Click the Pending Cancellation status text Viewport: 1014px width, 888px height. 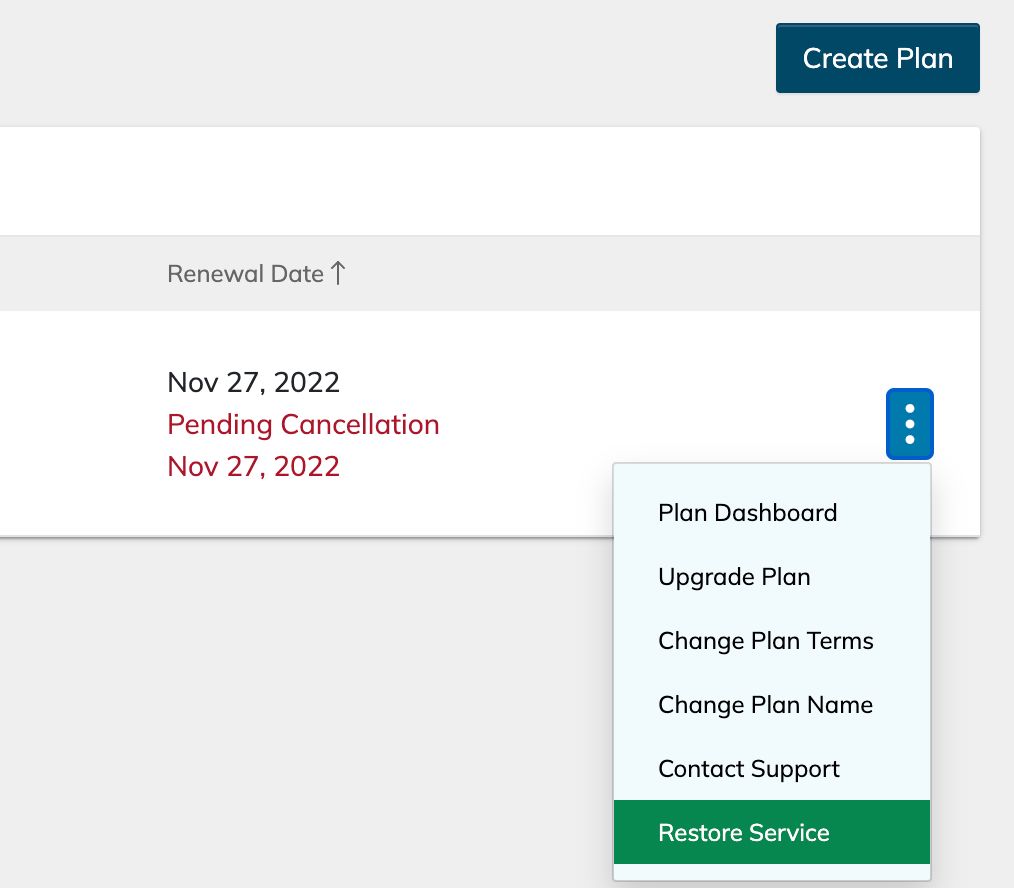tap(303, 424)
